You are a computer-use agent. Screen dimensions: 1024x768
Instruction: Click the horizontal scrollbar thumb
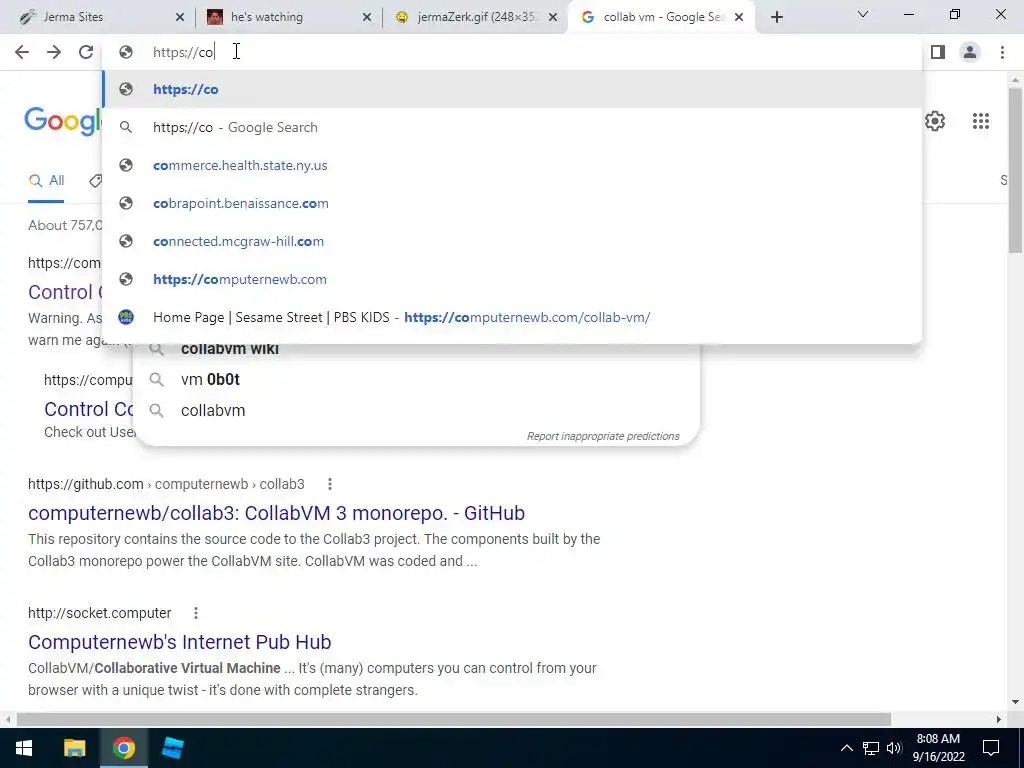453,719
